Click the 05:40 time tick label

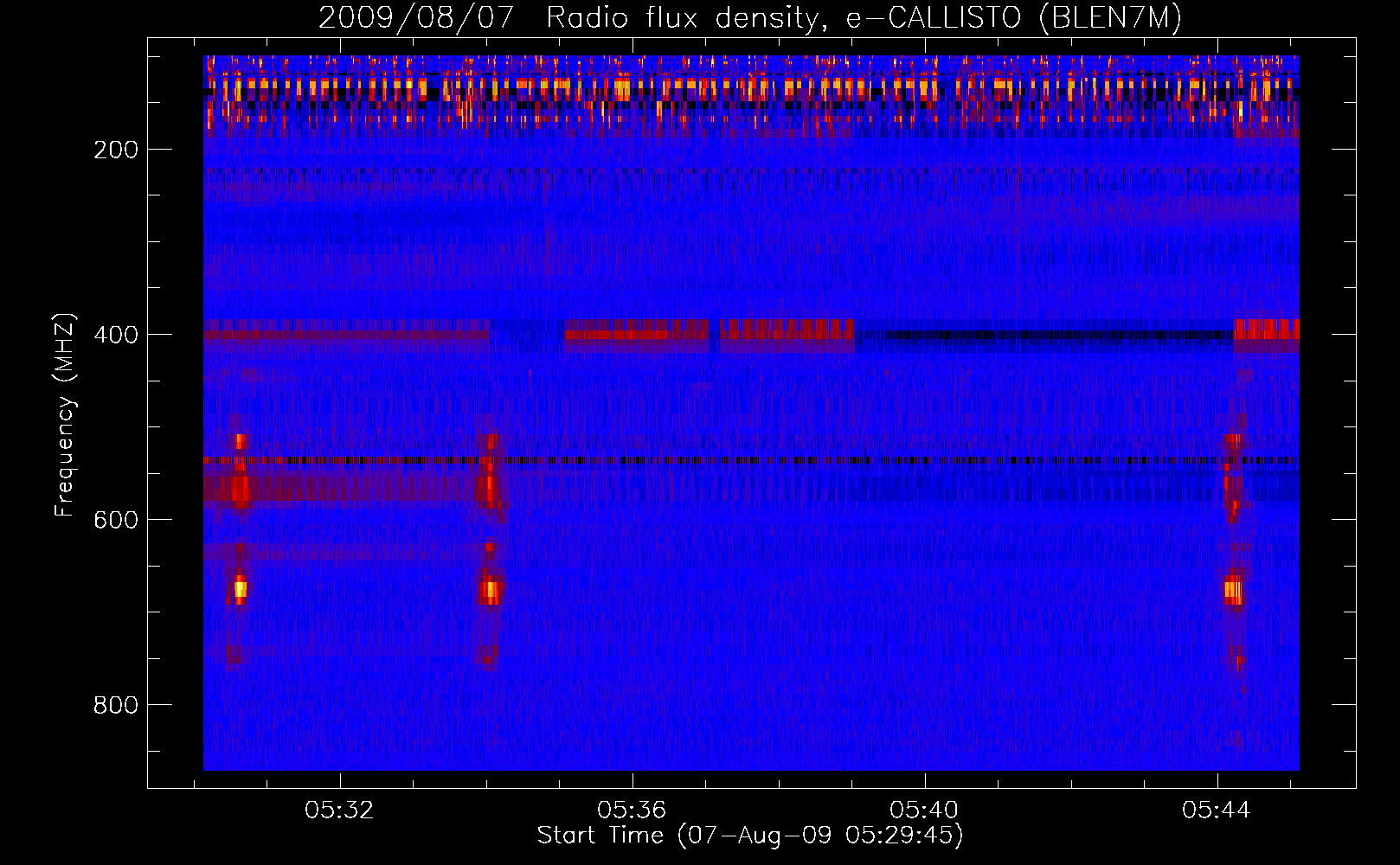(x=924, y=811)
